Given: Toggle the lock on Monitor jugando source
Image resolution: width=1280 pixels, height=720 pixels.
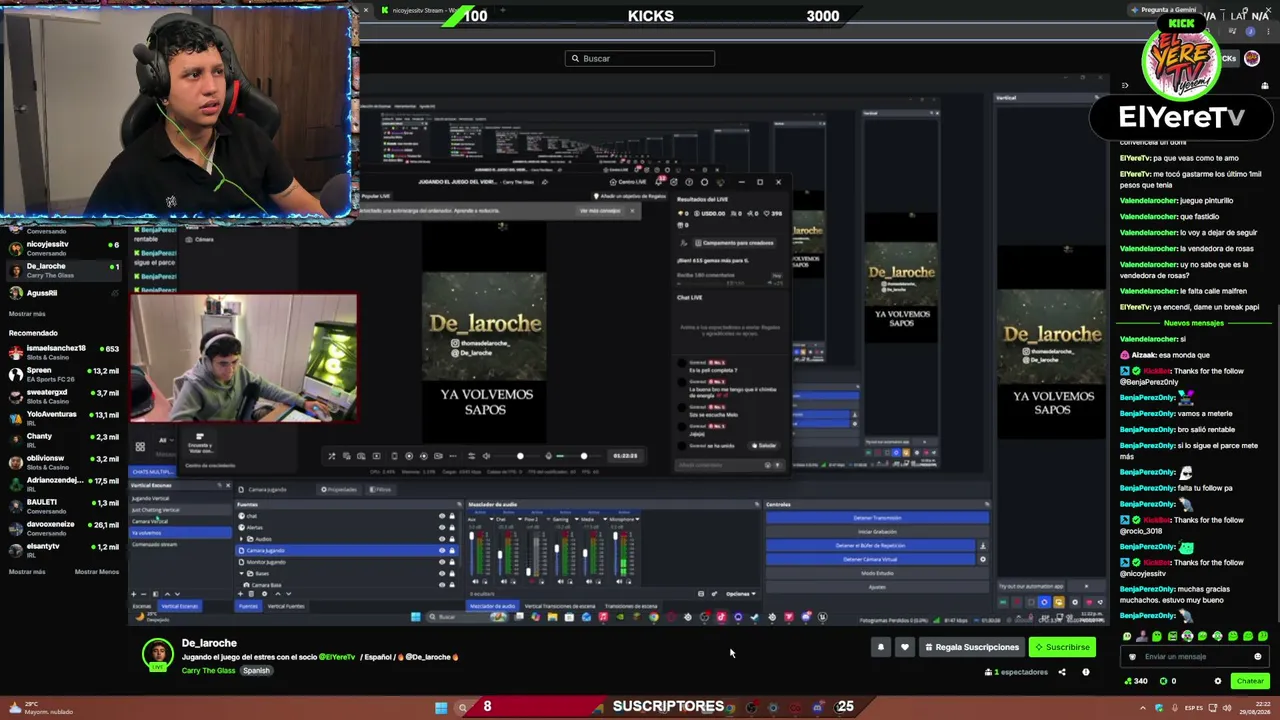Looking at the screenshot, I should point(452,562).
